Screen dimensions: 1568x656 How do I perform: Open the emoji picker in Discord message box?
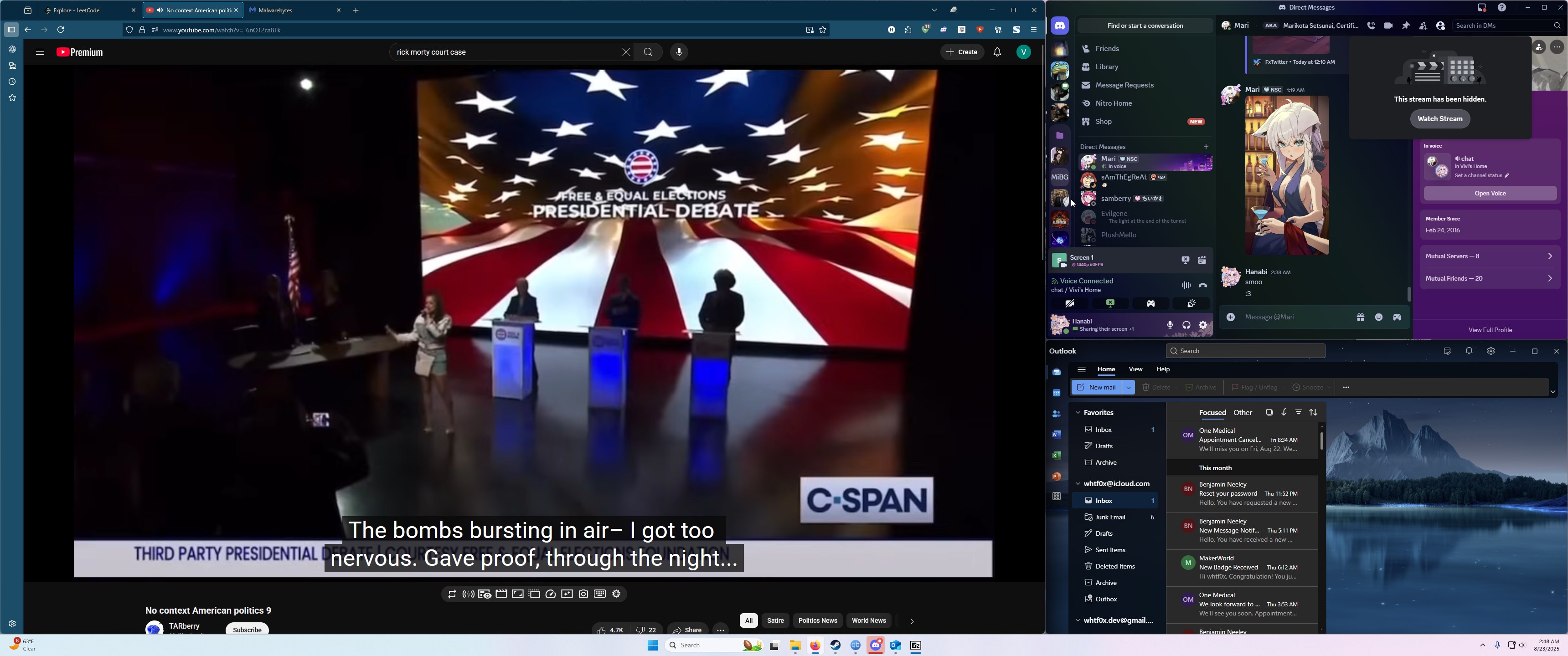1379,317
